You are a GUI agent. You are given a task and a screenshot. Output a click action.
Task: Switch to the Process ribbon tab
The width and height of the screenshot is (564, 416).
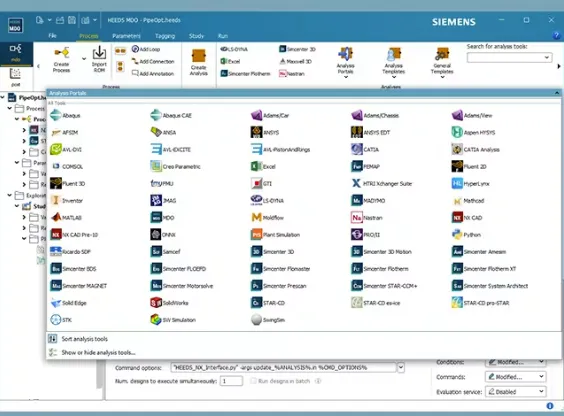(x=88, y=36)
